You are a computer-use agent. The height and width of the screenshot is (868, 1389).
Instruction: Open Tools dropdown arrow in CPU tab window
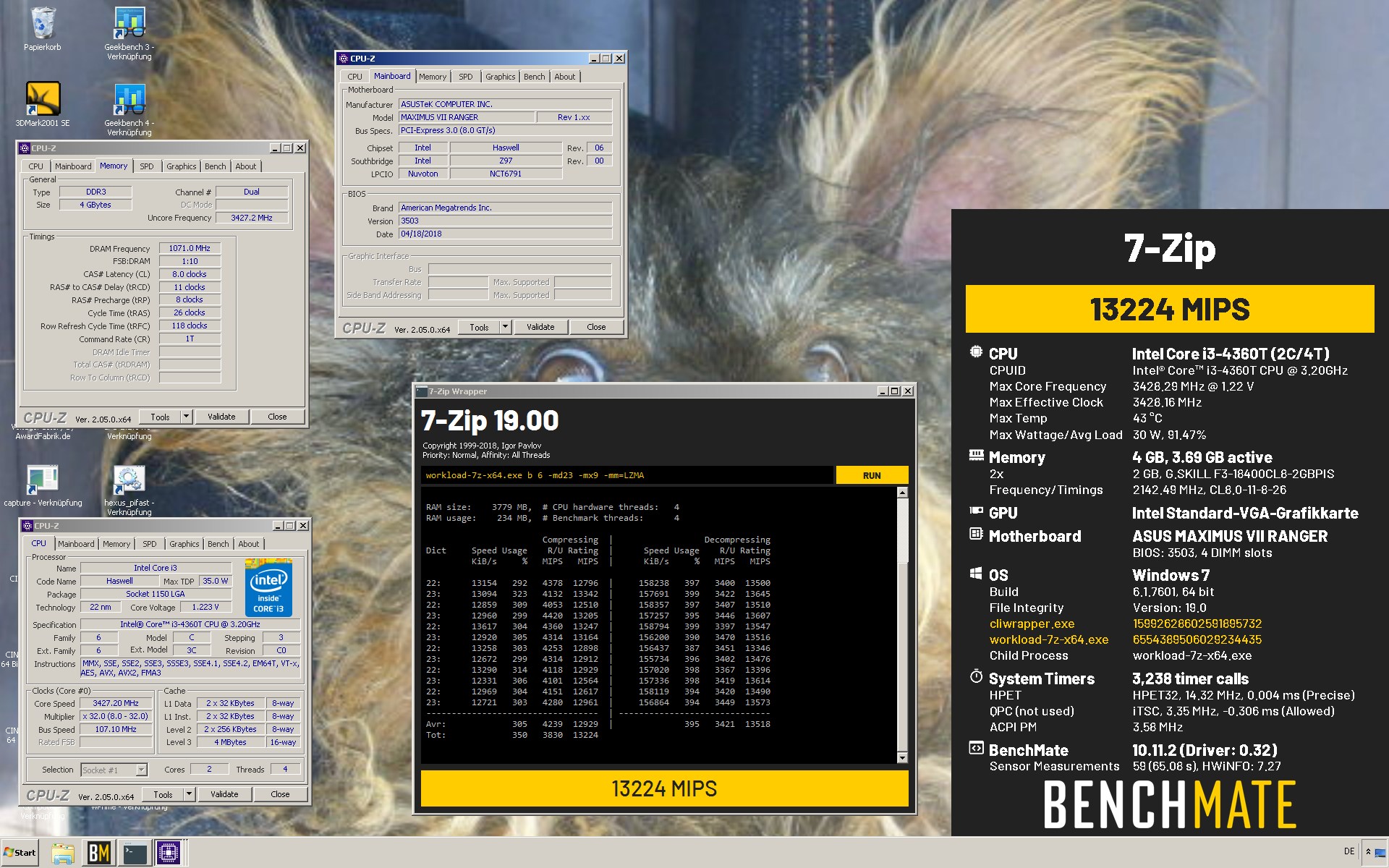click(189, 794)
